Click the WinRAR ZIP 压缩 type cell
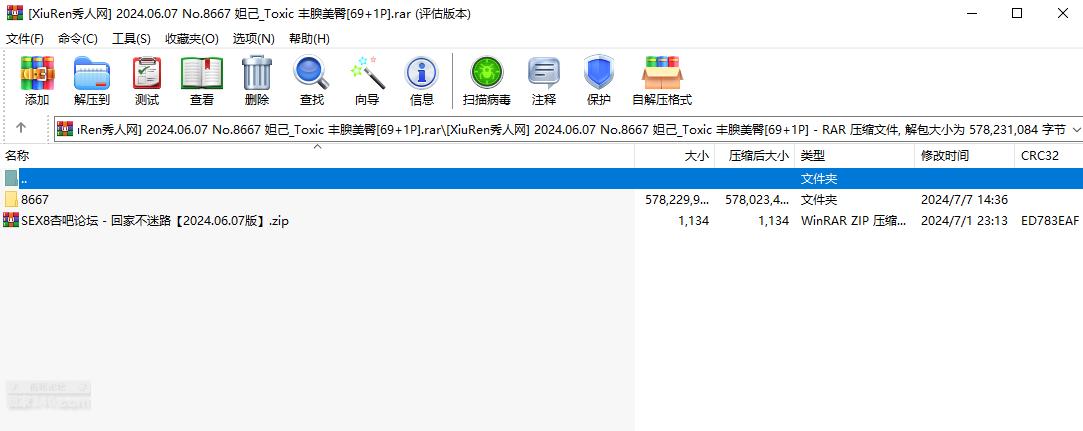 click(x=853, y=220)
